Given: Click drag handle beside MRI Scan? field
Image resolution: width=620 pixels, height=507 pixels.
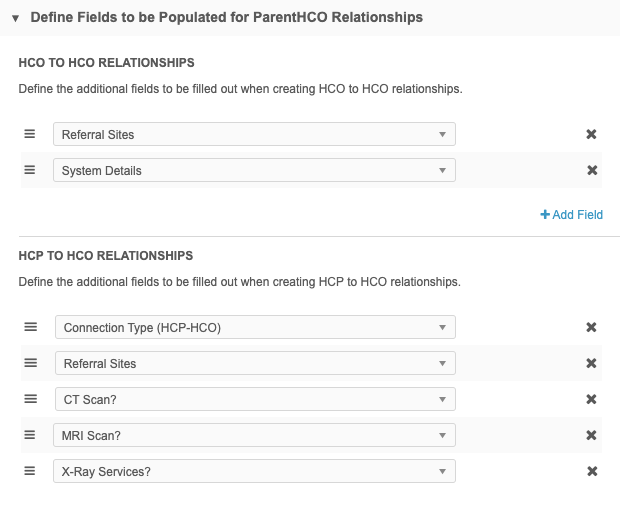Looking at the screenshot, I should click(30, 435).
